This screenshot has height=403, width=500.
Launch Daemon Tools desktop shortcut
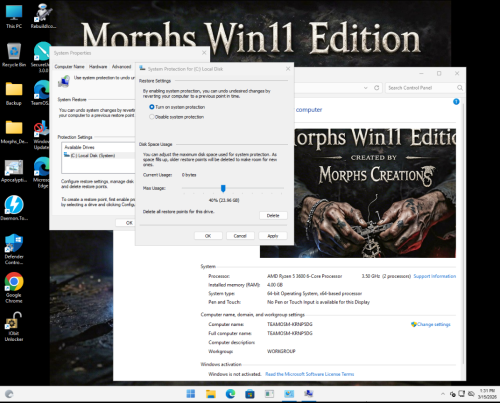(14, 209)
